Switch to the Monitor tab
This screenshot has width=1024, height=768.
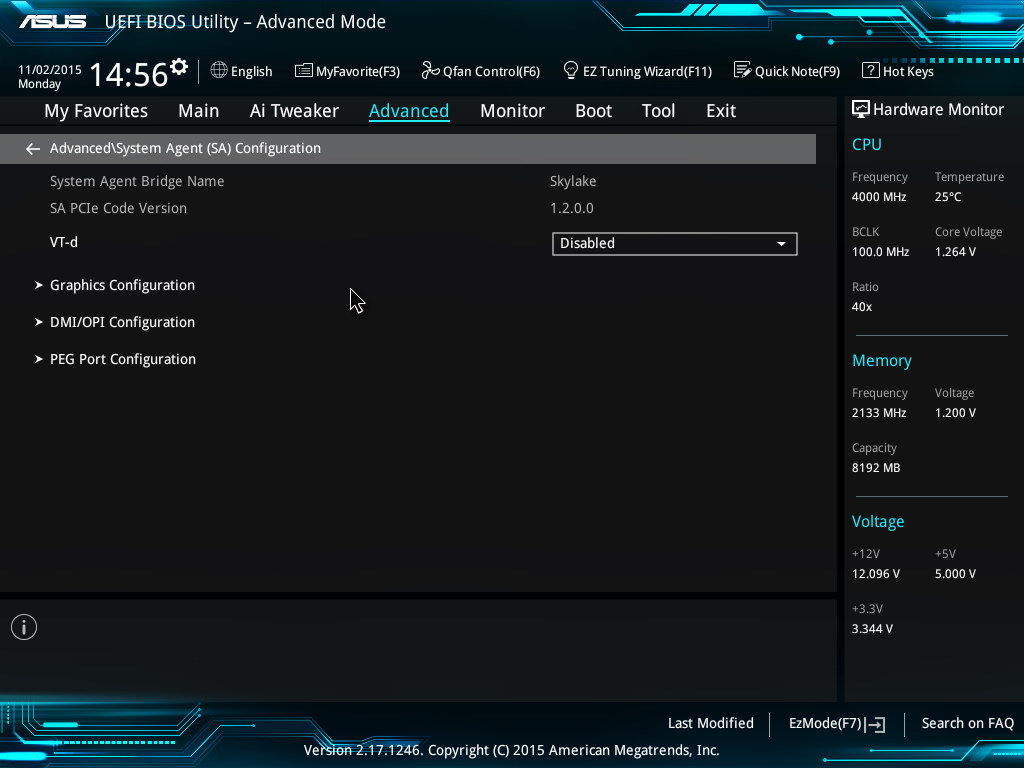[512, 111]
